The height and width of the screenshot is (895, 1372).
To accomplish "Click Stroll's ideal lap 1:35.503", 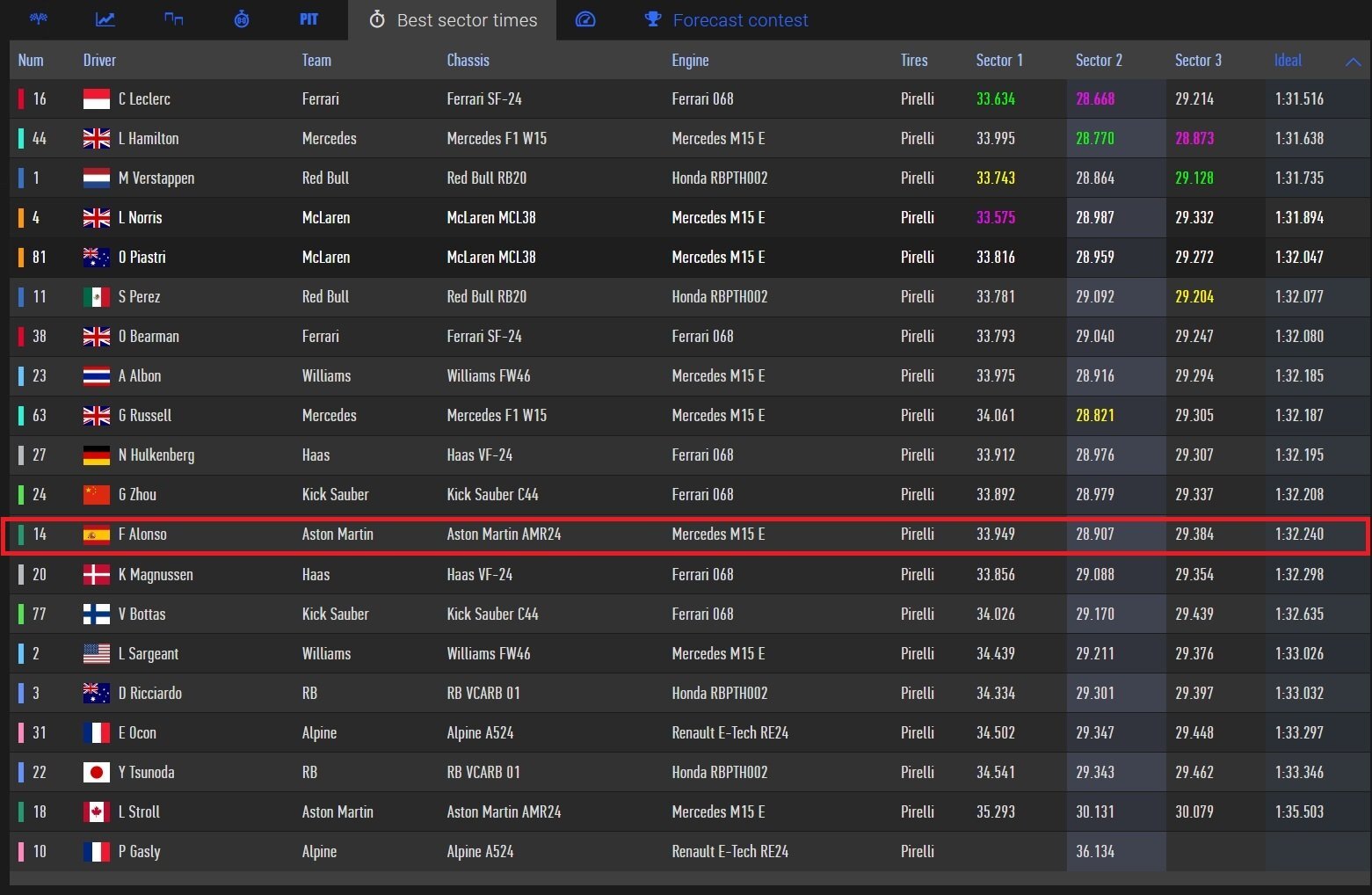I will click(1299, 811).
